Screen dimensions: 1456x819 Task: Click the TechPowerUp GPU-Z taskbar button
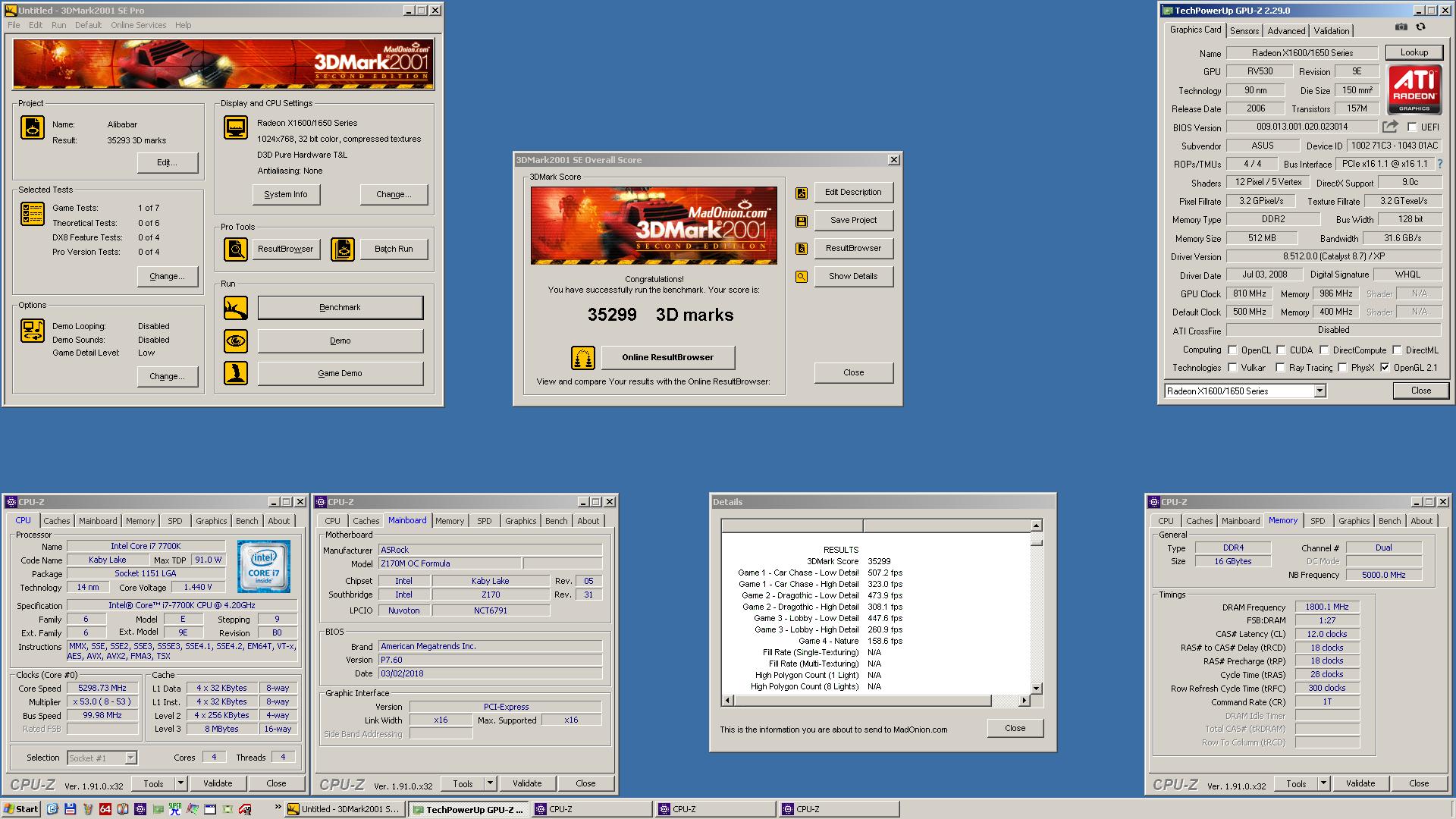click(x=469, y=809)
